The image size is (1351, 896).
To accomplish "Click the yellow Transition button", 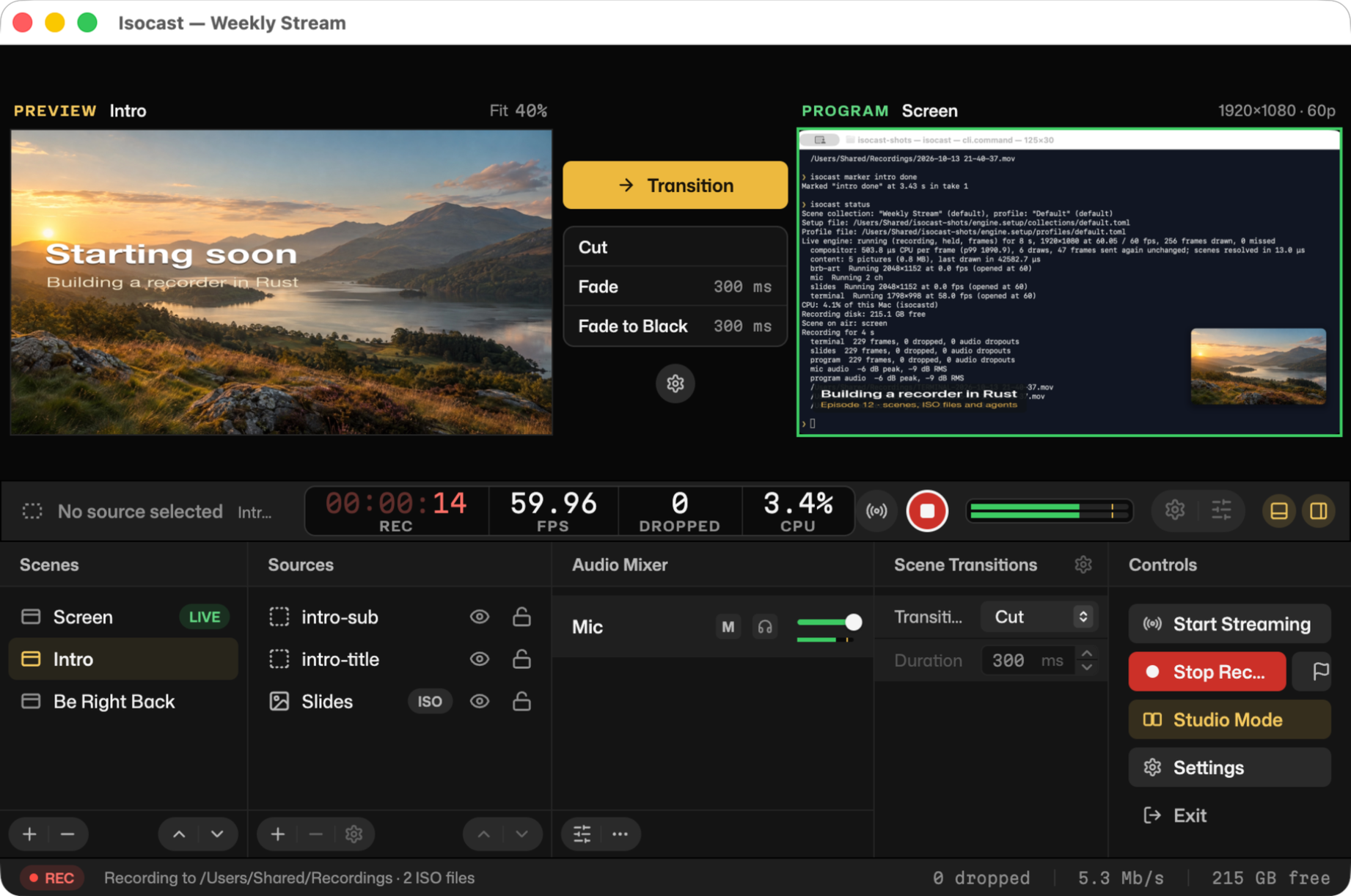I will (675, 185).
